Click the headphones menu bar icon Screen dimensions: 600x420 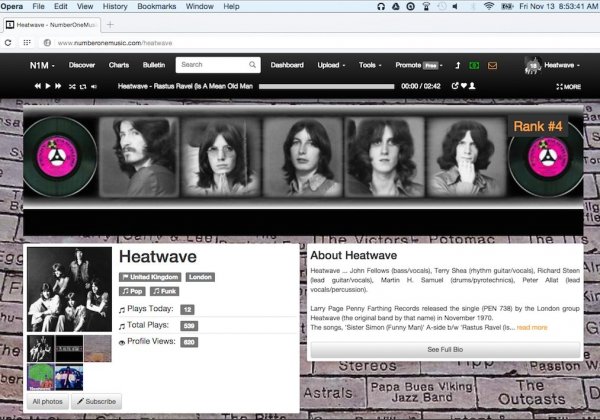pos(381,7)
